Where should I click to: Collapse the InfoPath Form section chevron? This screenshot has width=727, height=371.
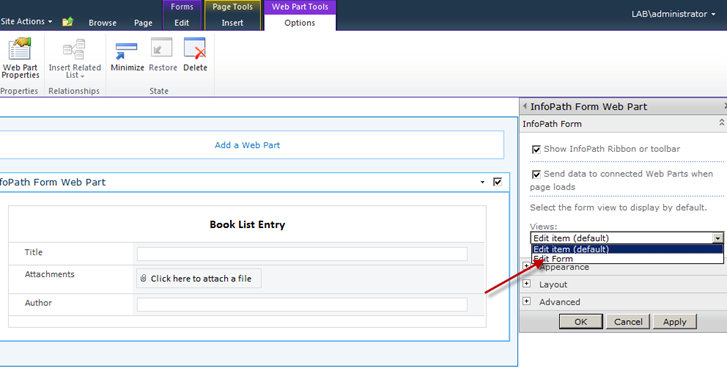click(x=721, y=123)
